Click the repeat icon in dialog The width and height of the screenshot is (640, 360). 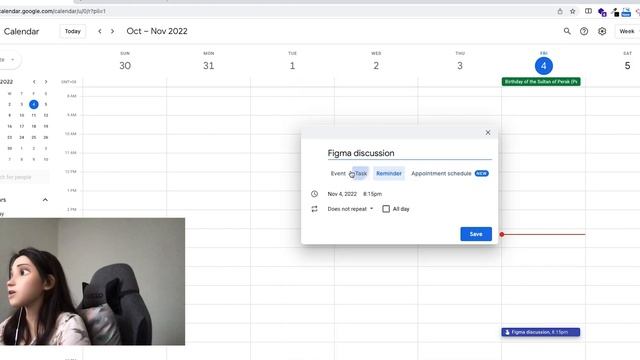click(x=314, y=209)
